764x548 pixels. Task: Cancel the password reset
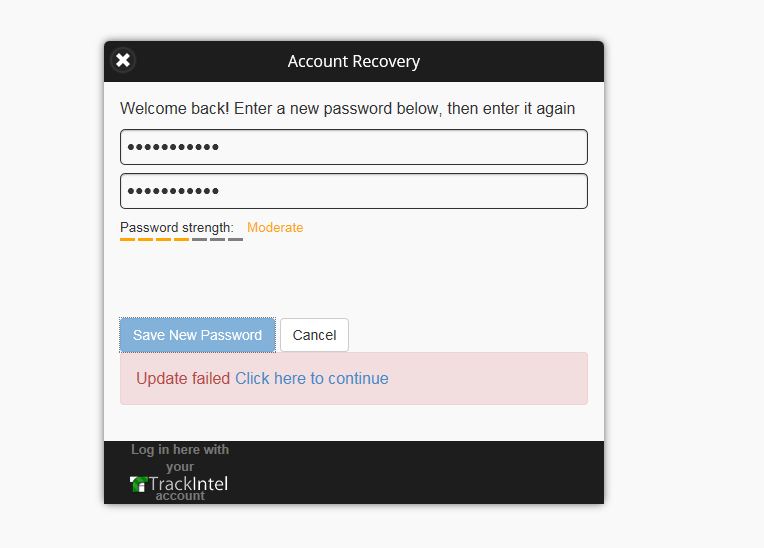314,335
